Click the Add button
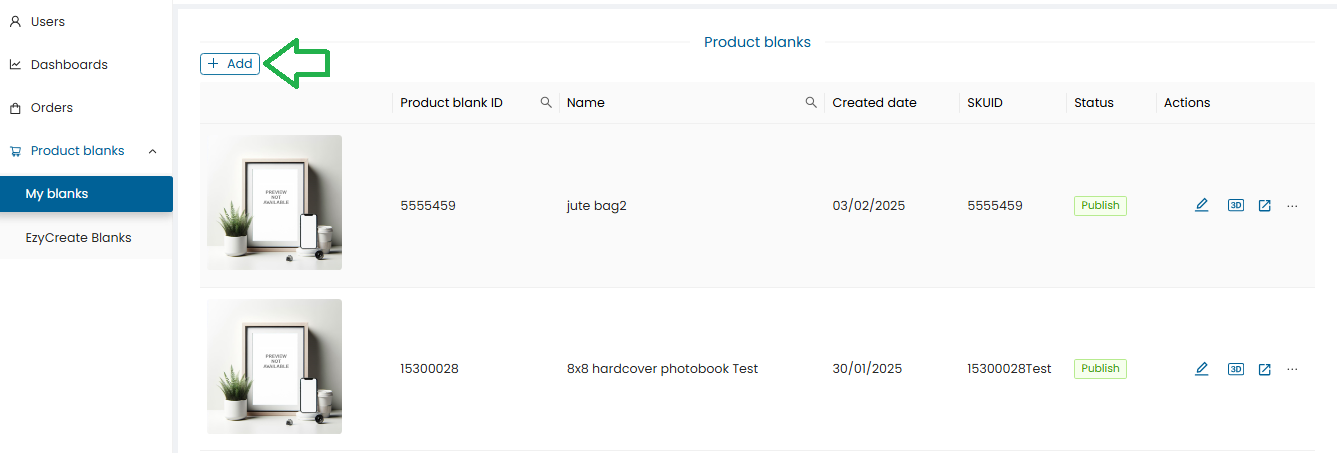This screenshot has height=453, width=1337. (230, 64)
